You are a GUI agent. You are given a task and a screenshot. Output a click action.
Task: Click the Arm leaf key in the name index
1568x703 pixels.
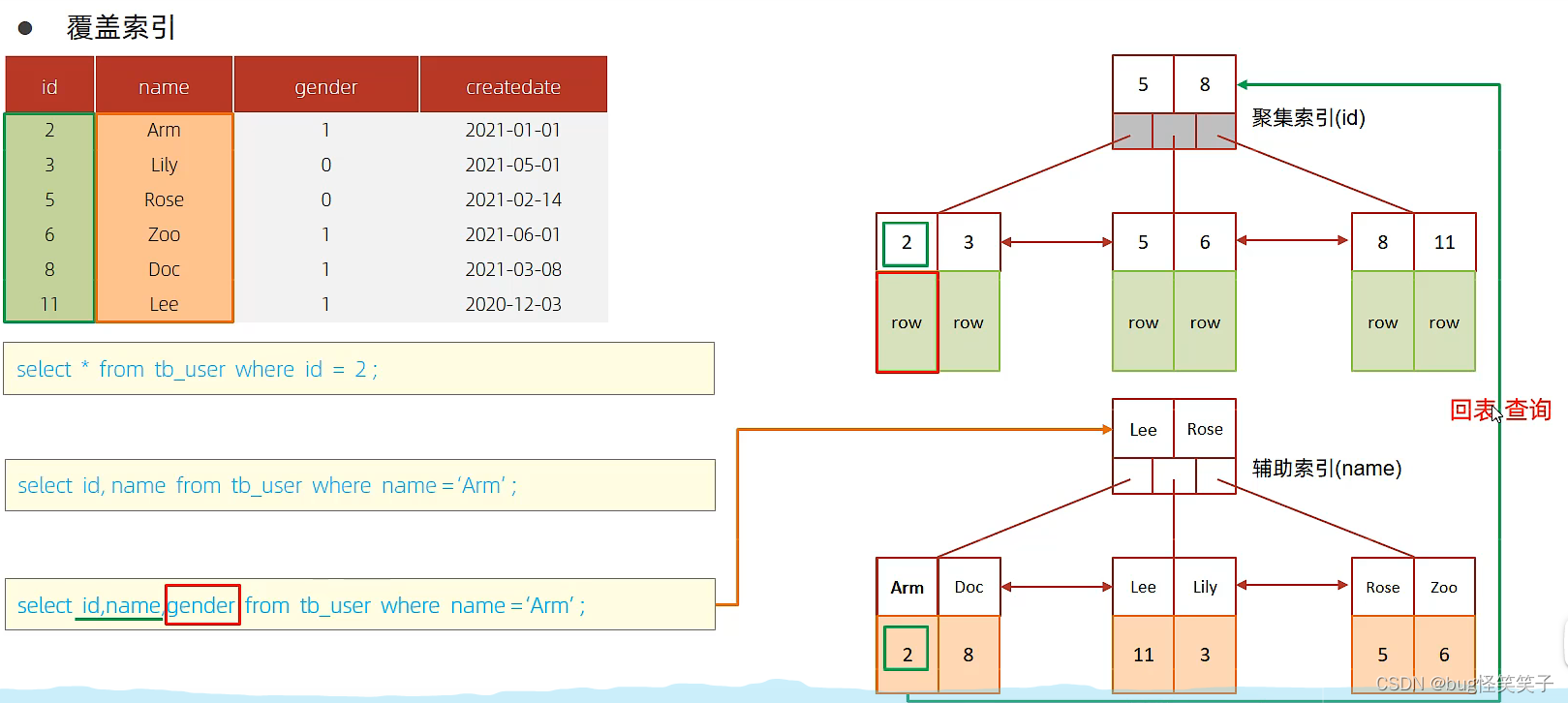(x=907, y=587)
